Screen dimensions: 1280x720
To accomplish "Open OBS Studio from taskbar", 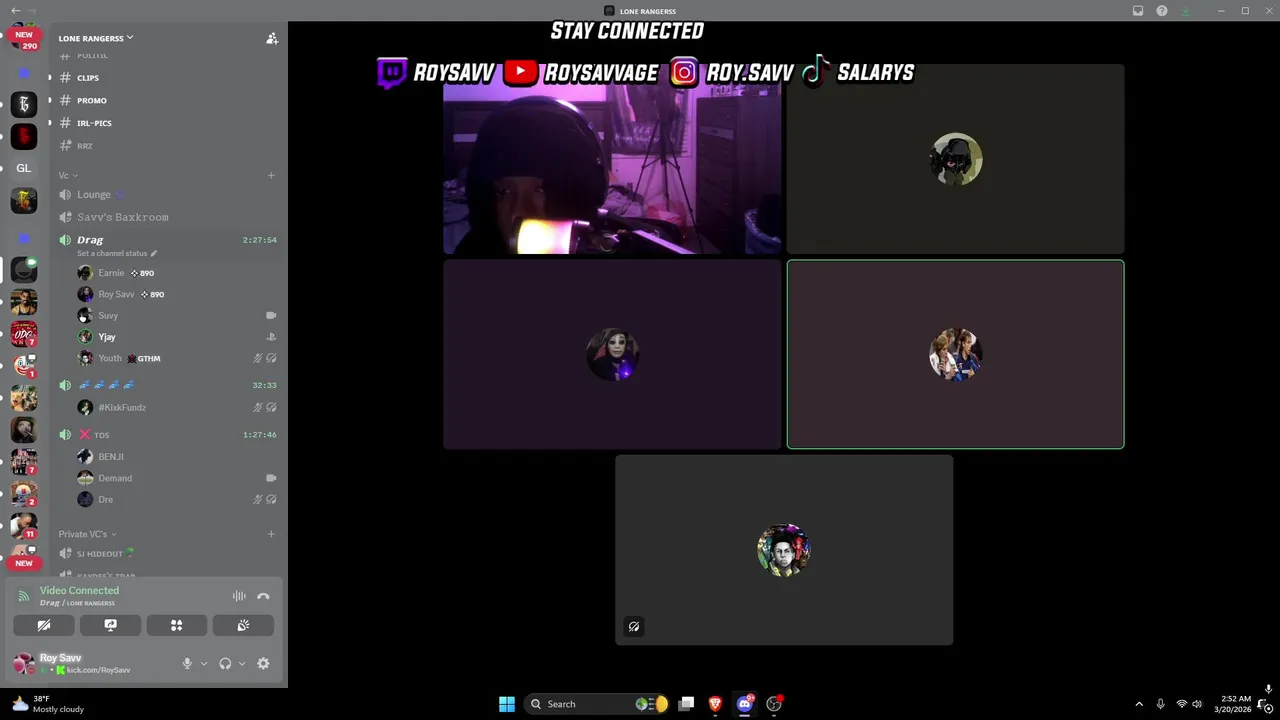I will pos(773,704).
